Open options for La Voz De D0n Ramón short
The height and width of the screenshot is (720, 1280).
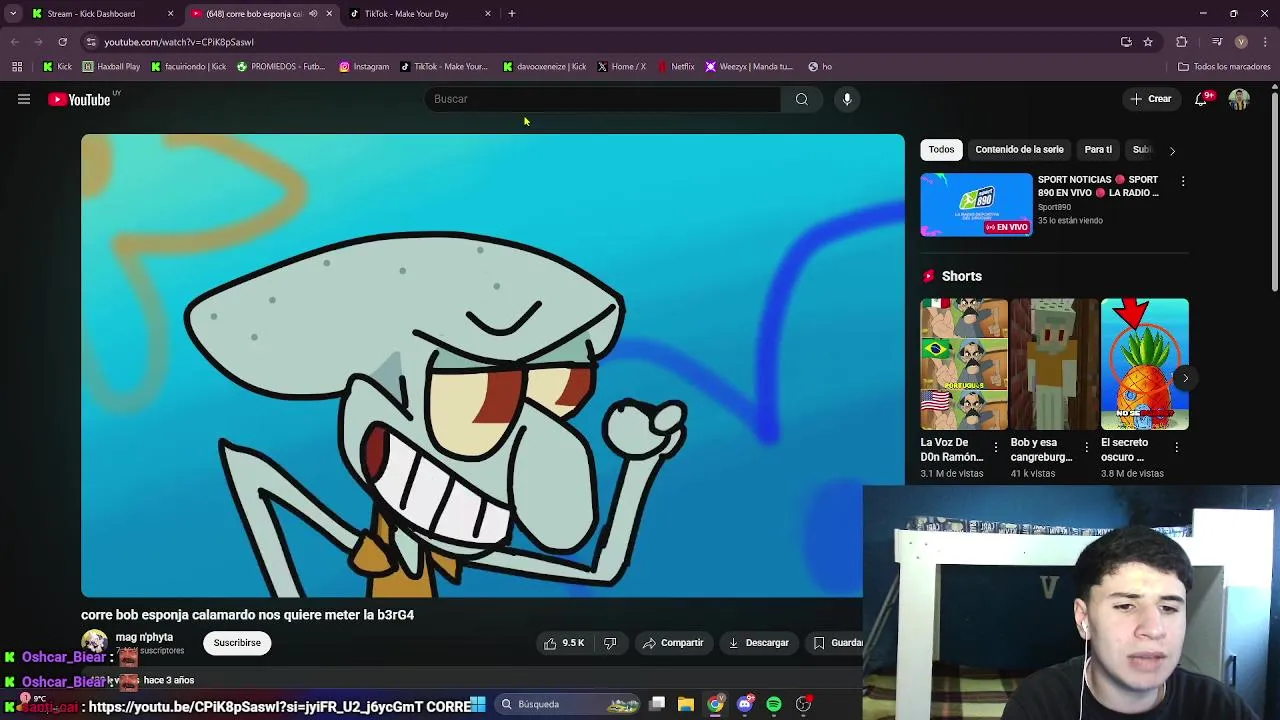pyautogui.click(x=996, y=447)
